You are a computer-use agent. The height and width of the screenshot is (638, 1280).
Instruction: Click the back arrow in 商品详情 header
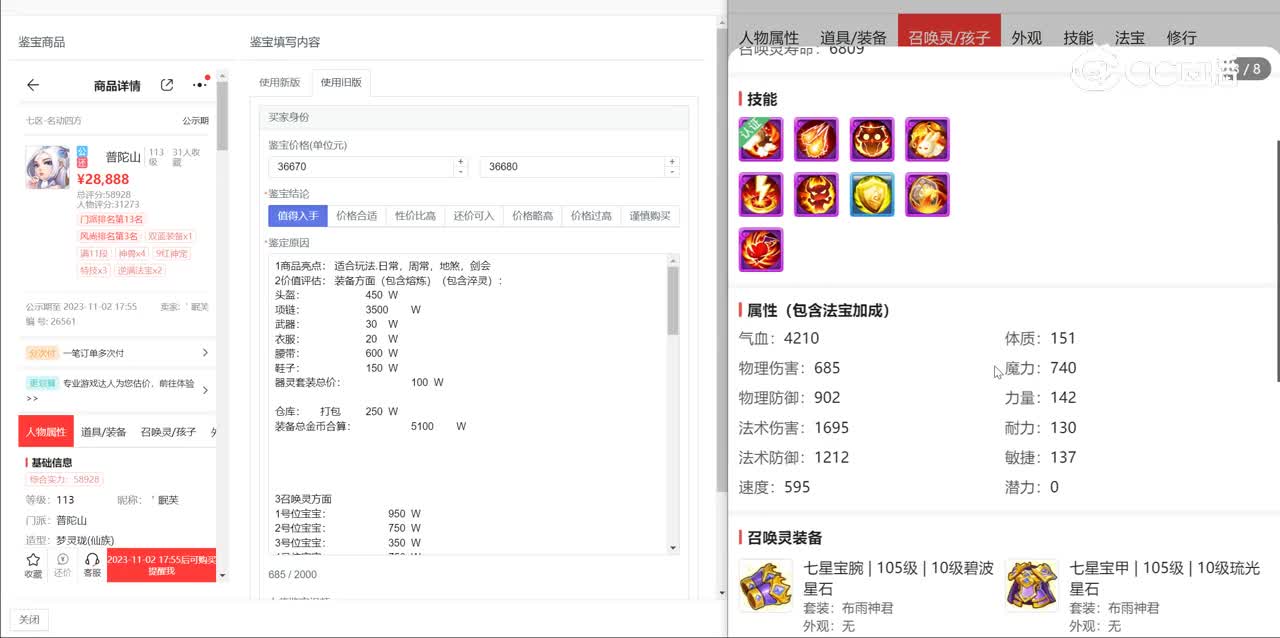click(x=33, y=86)
